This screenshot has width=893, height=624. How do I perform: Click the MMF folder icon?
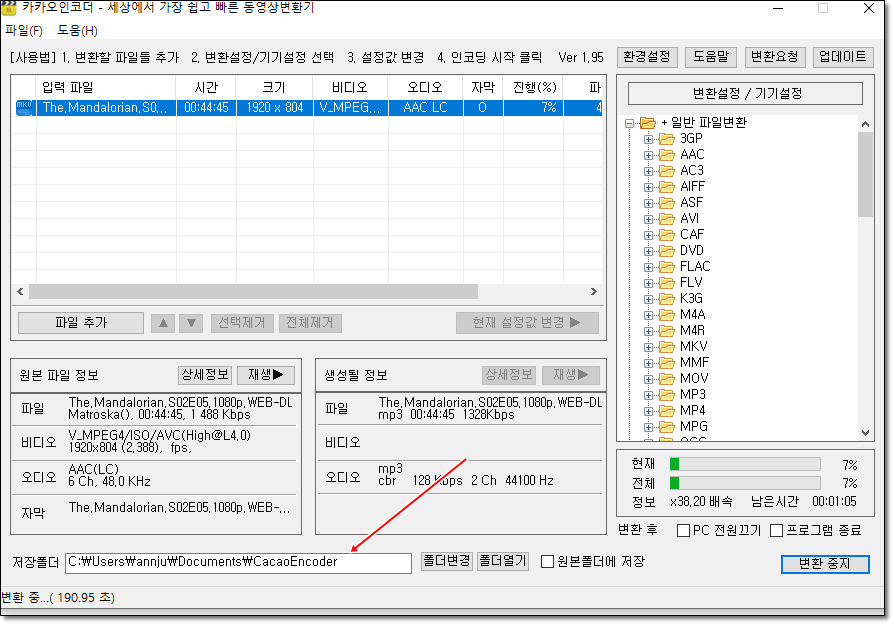(x=666, y=362)
